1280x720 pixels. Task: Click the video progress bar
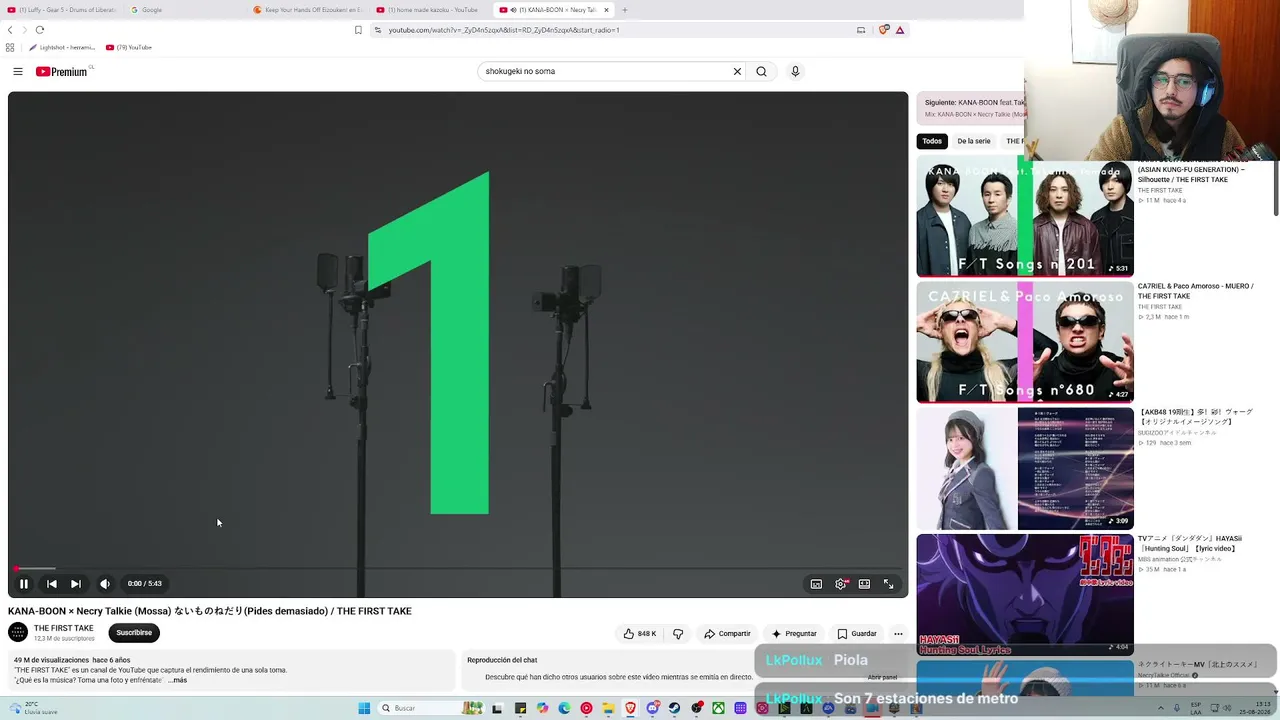pyautogui.click(x=458, y=568)
